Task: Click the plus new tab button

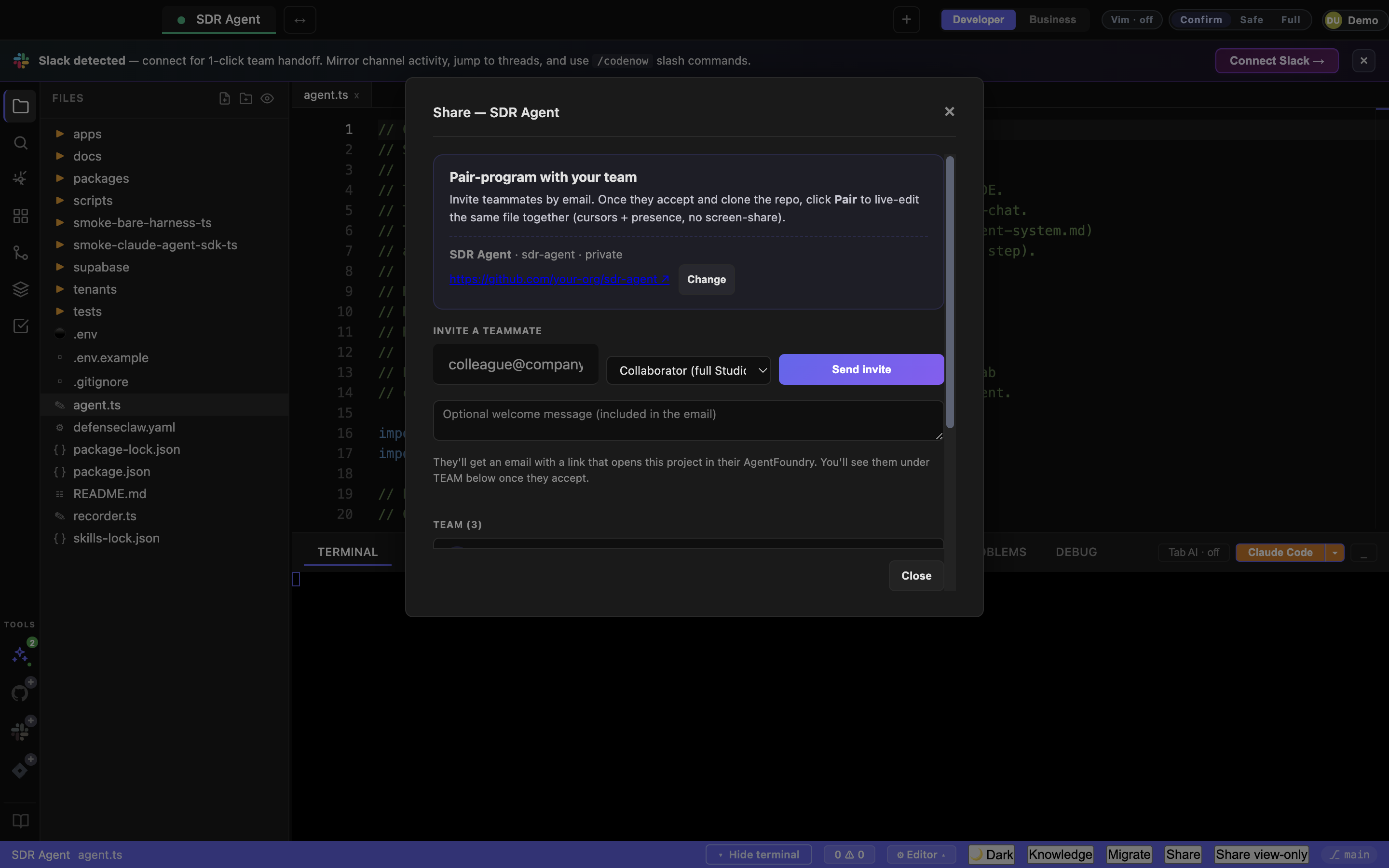Action: click(x=906, y=19)
